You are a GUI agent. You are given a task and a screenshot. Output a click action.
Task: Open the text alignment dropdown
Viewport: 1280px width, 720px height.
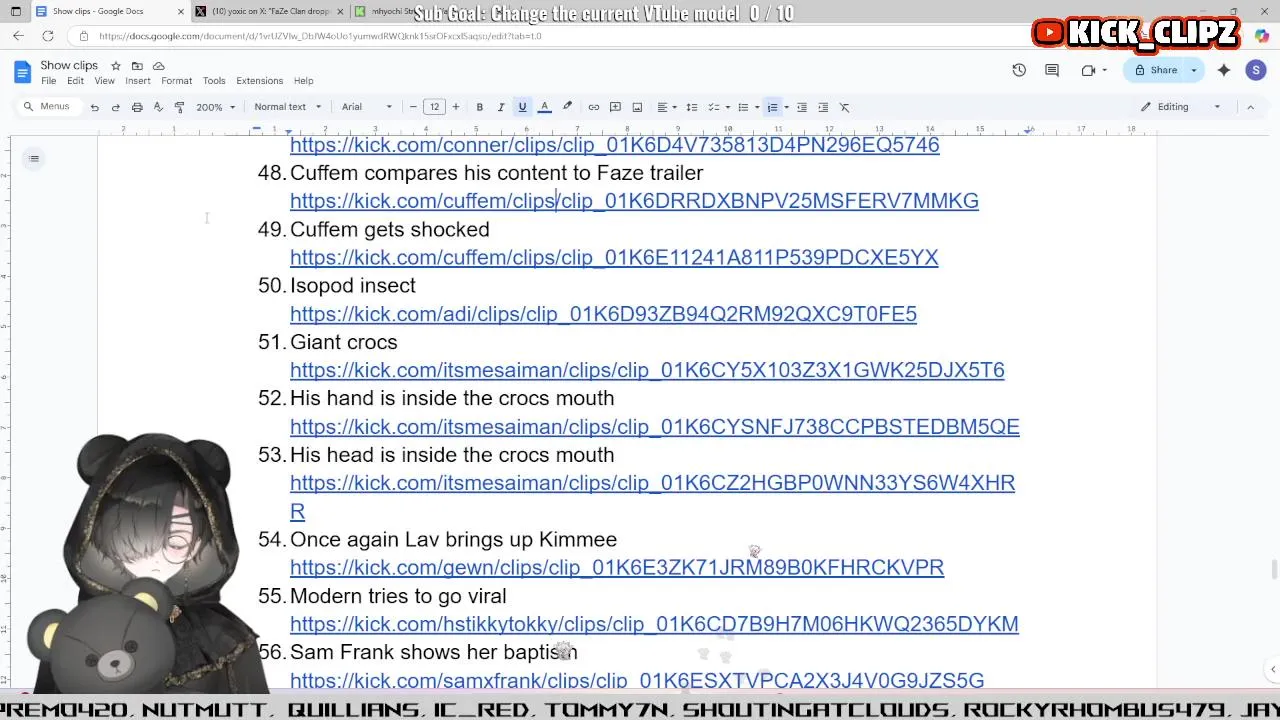666,107
